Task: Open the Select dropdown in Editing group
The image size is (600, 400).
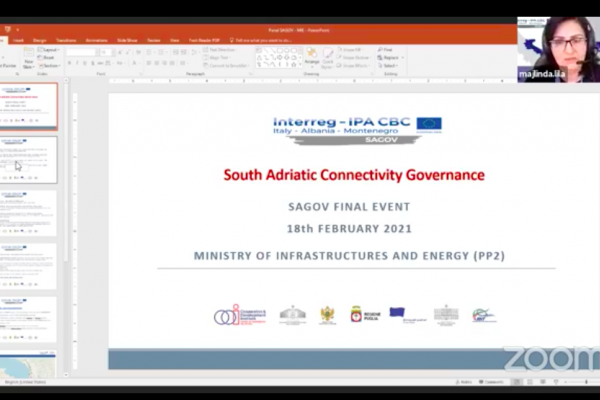Action: click(388, 66)
